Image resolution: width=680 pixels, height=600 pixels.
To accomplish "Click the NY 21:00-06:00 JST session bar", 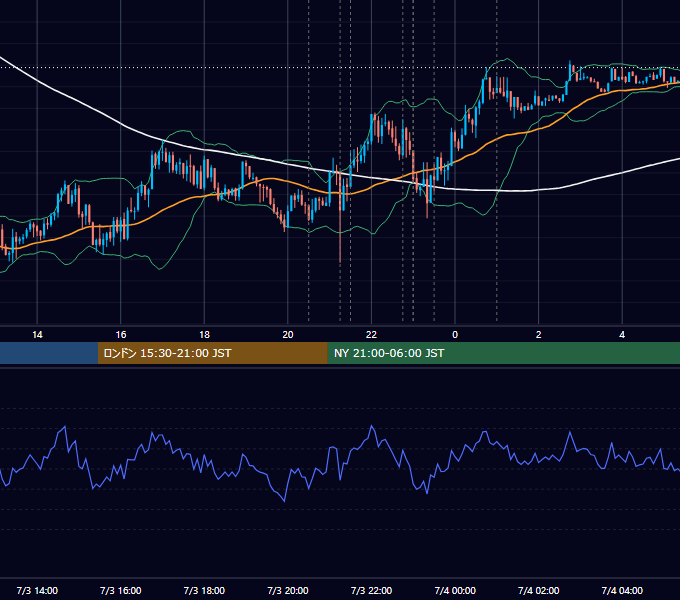I will tap(503, 353).
